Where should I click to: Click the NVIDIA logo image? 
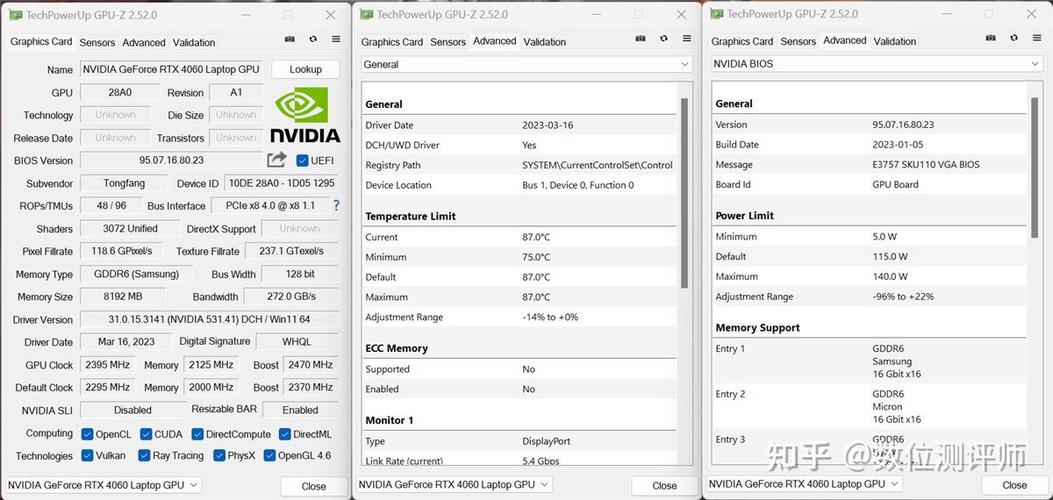304,115
